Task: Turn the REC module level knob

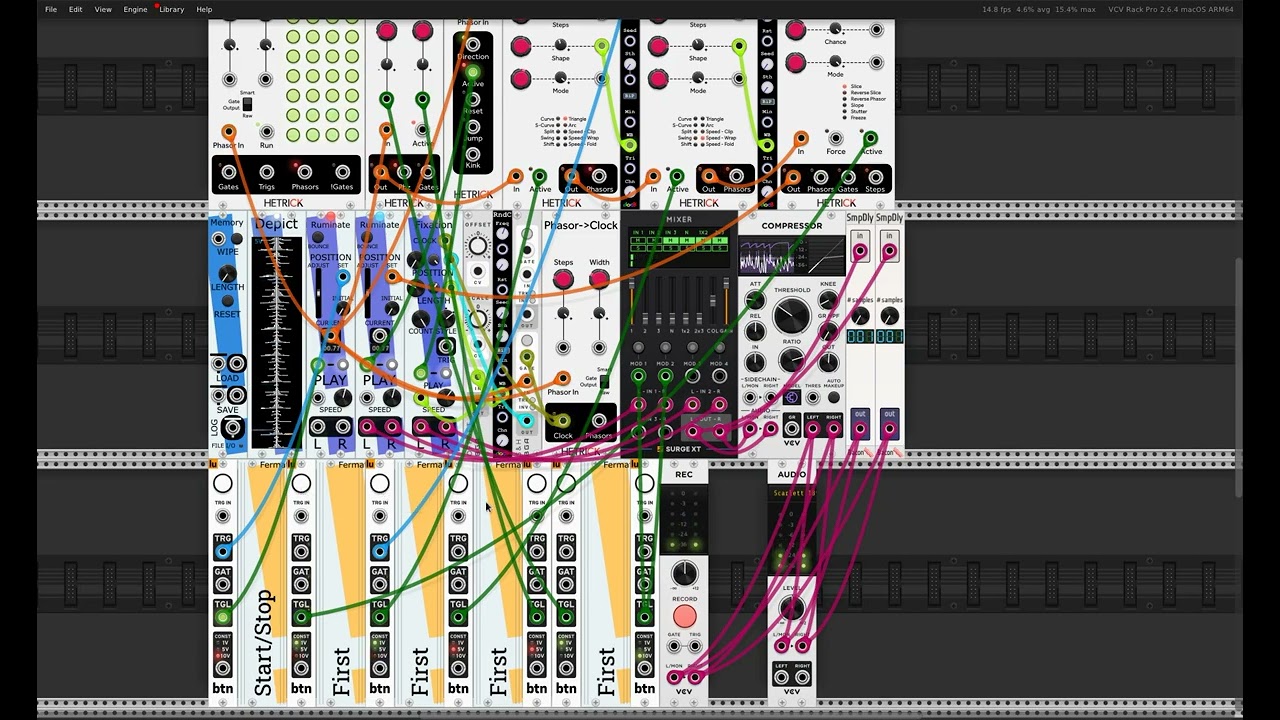Action: [x=684, y=573]
